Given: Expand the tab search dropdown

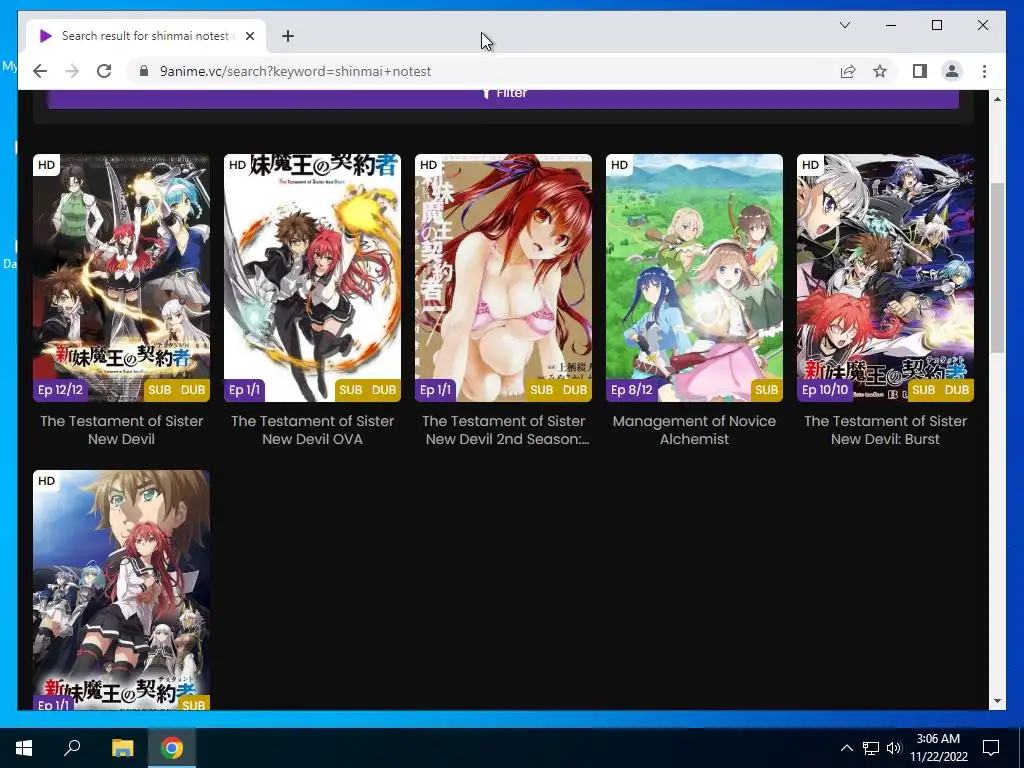Looking at the screenshot, I should pyautogui.click(x=844, y=25).
